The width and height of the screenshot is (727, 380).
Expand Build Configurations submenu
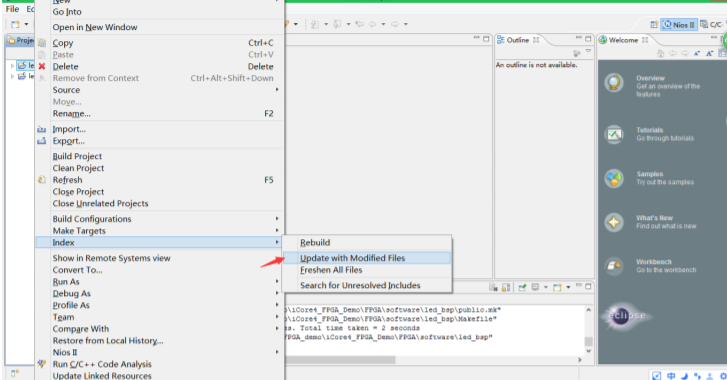click(x=277, y=219)
